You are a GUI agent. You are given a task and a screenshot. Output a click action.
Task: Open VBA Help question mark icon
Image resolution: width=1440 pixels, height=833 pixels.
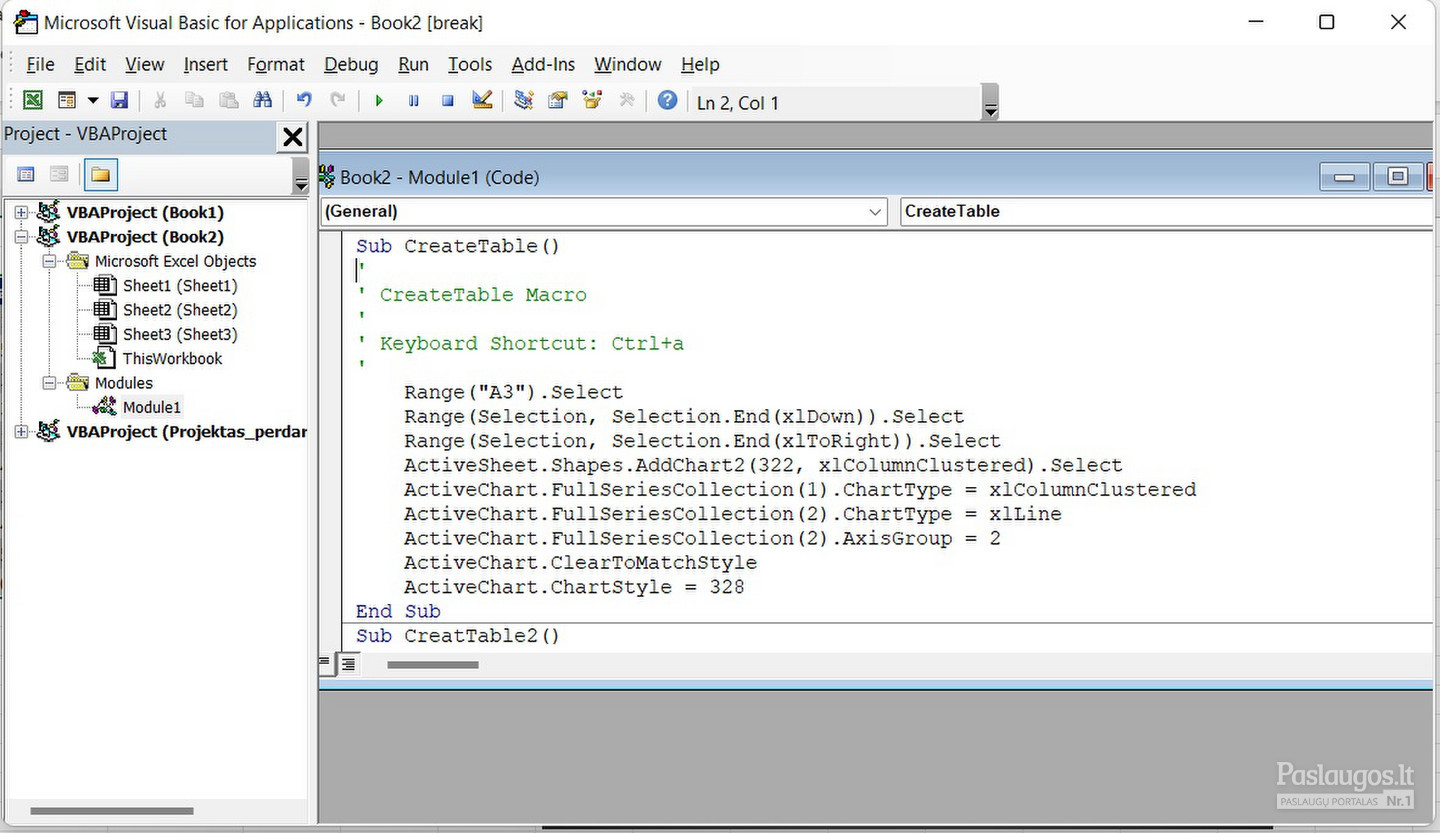click(x=668, y=100)
